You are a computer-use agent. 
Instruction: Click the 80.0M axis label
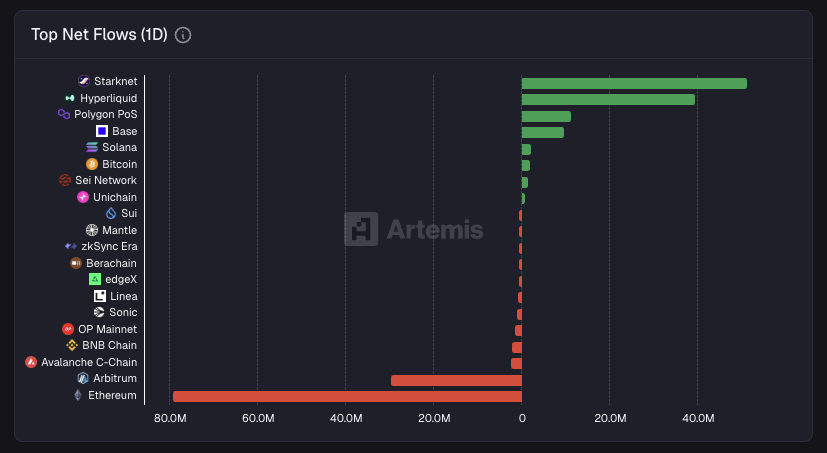coord(170,418)
